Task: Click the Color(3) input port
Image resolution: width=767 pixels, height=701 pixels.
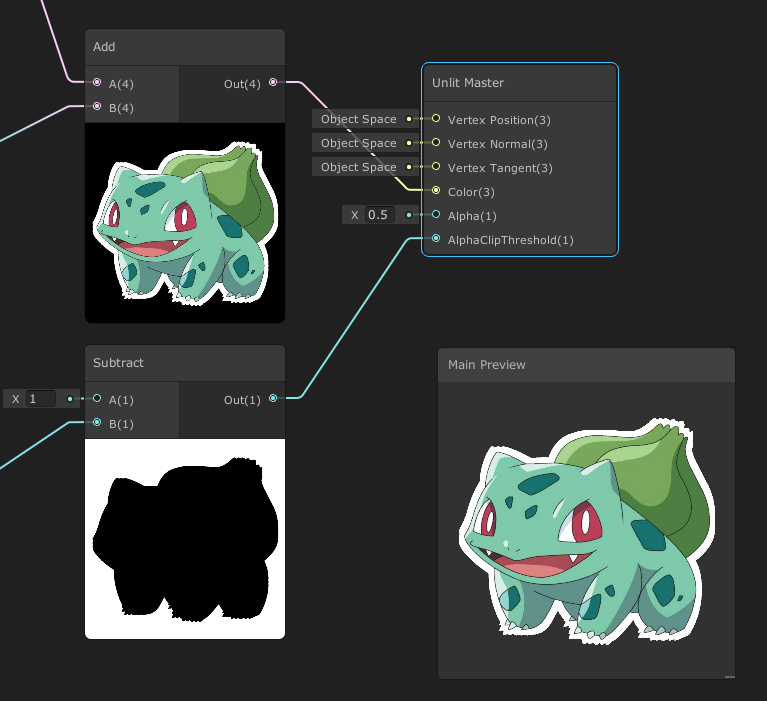Action: tap(436, 190)
